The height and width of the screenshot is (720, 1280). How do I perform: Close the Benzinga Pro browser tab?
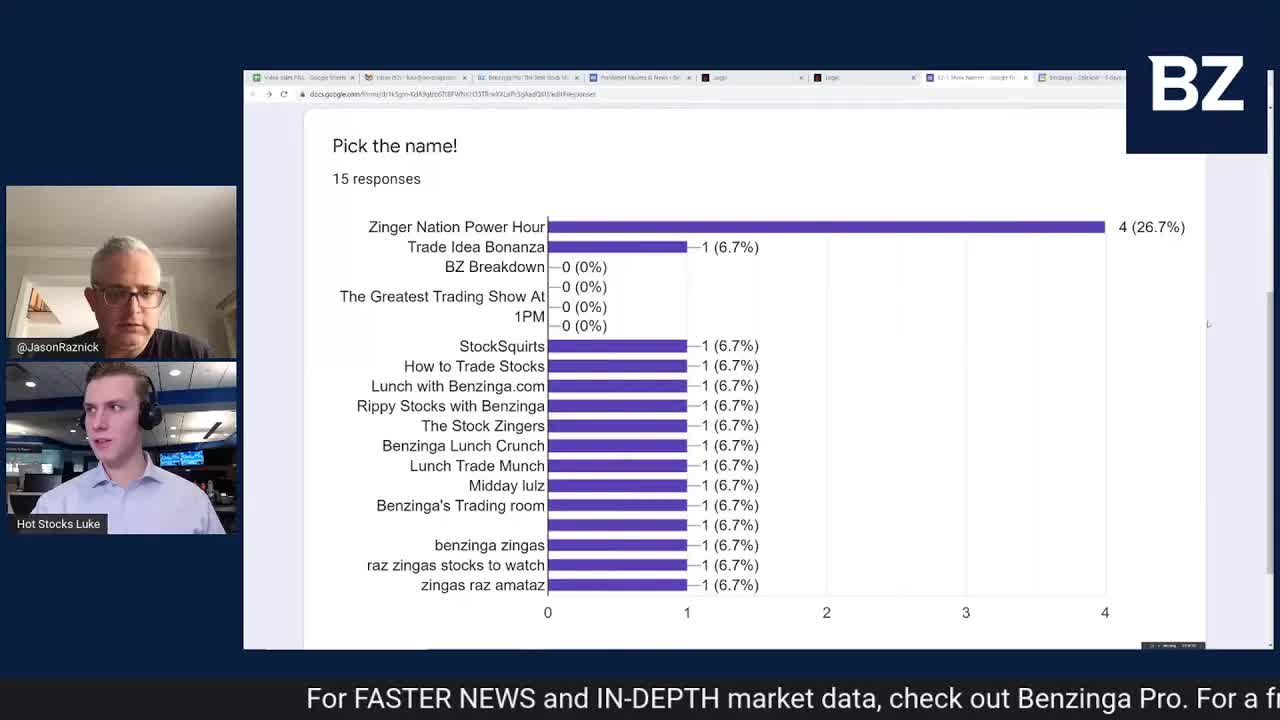tap(577, 77)
